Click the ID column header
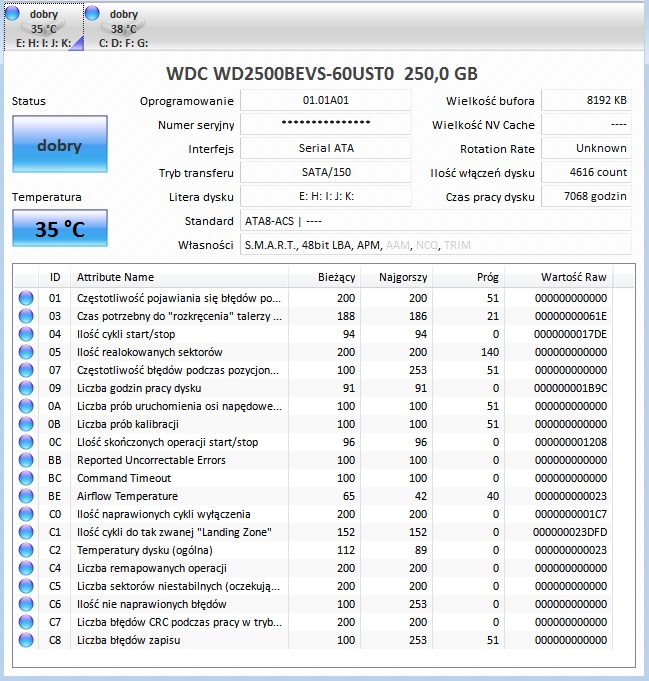This screenshot has width=649, height=681. point(55,277)
